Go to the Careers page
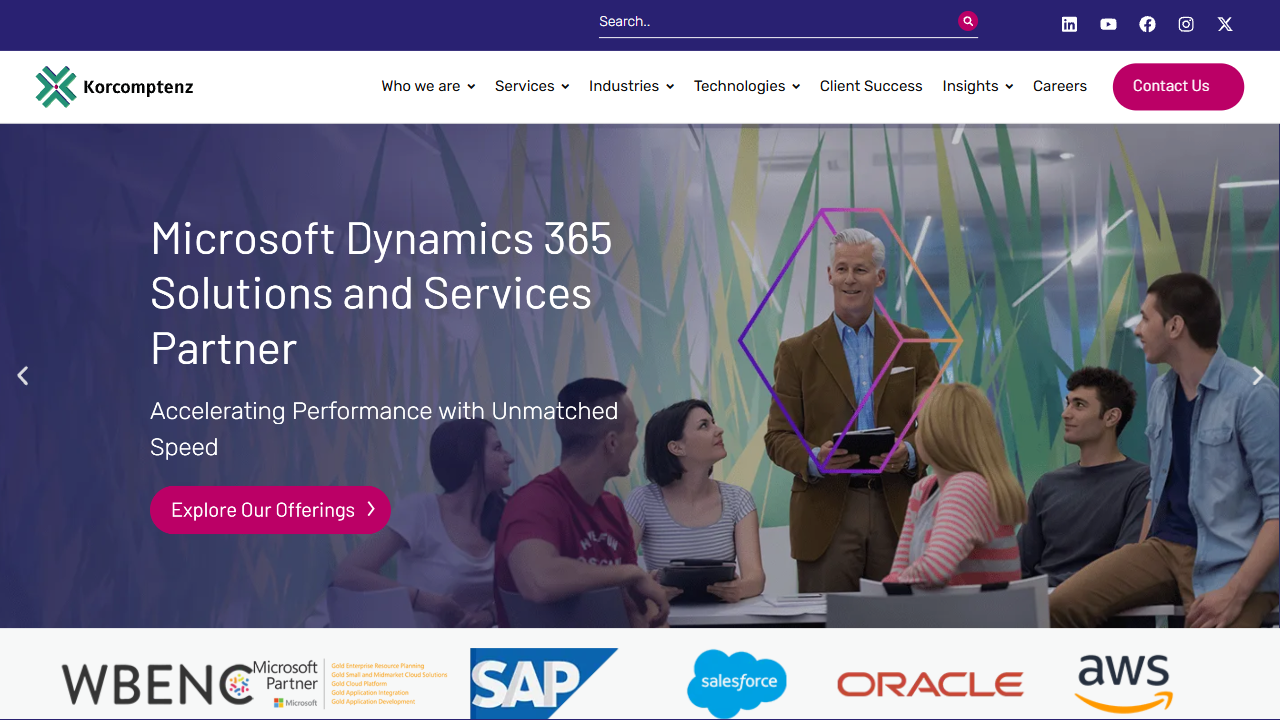 click(1060, 86)
